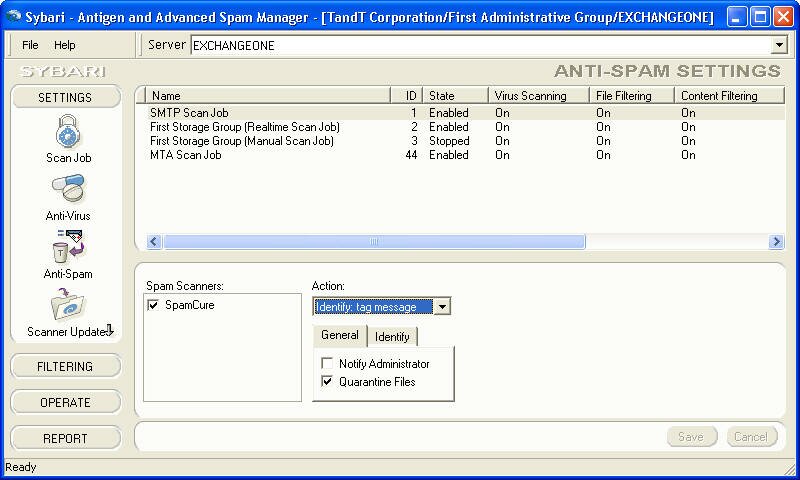Select the MTA Scan Job row
The height and width of the screenshot is (480, 800).
(186, 155)
